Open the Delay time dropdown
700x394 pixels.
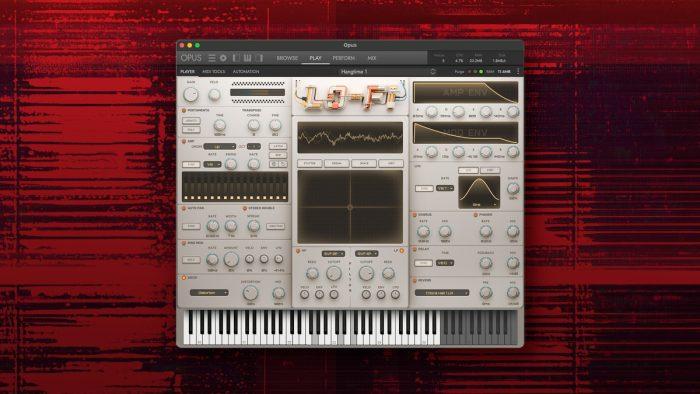pyautogui.click(x=445, y=263)
